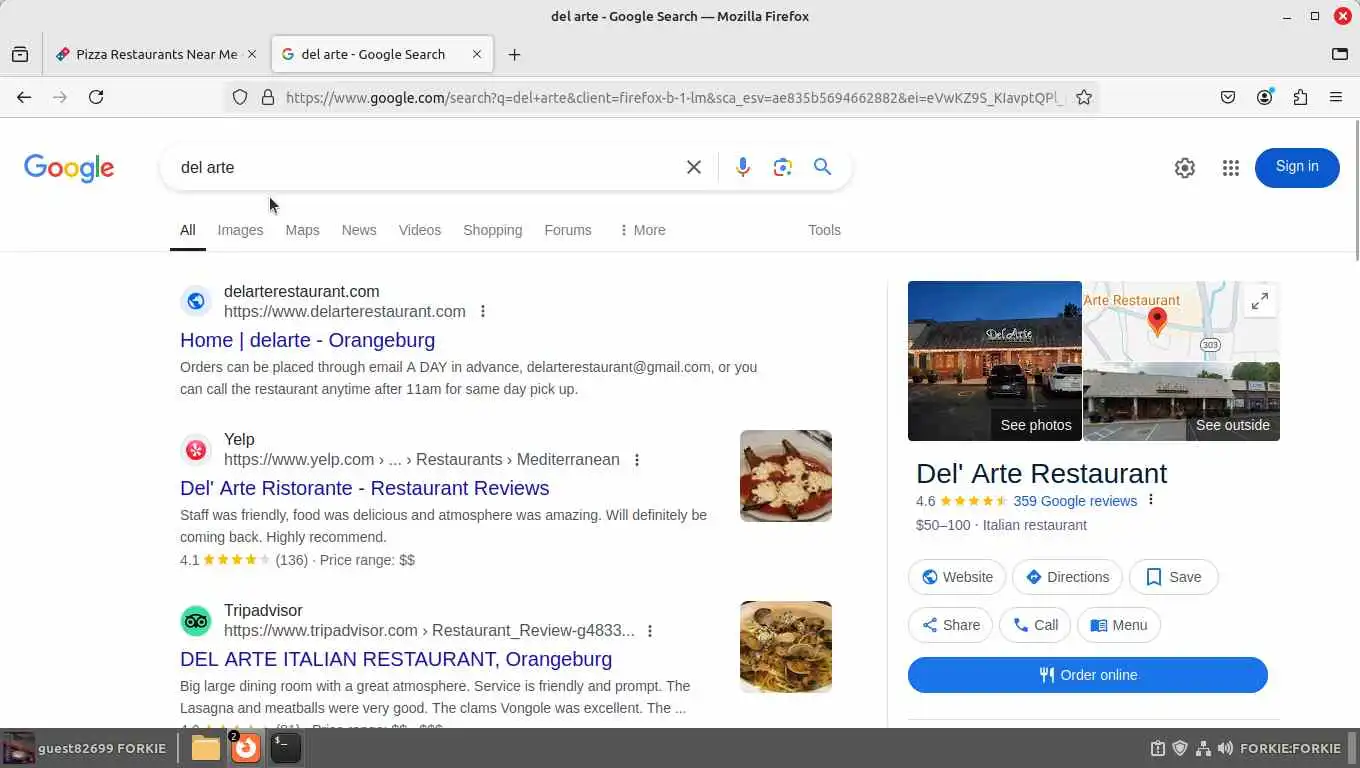Click the red map location pin

1157,321
